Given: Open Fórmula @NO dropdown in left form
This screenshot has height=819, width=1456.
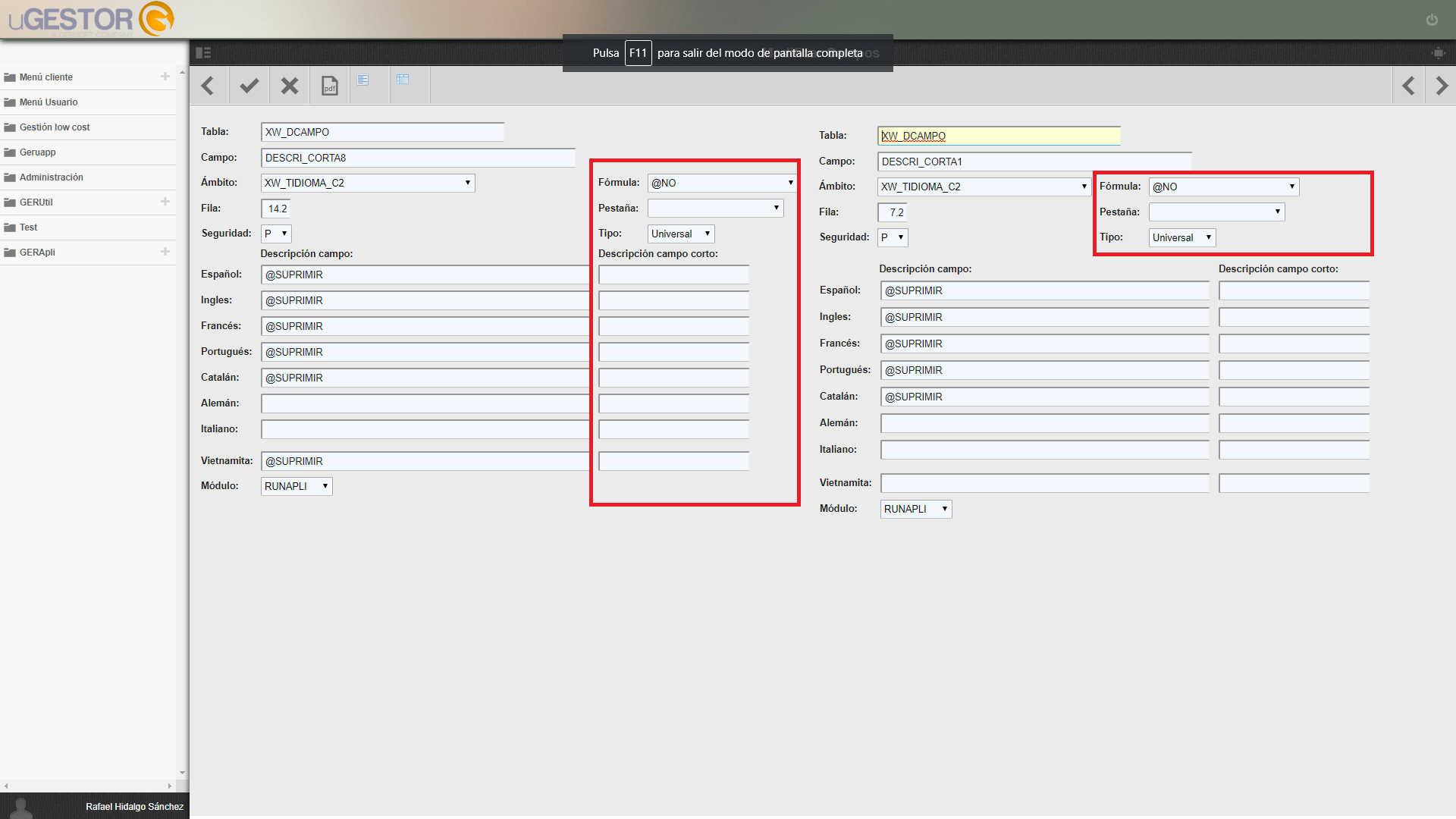Looking at the screenshot, I should pos(722,183).
